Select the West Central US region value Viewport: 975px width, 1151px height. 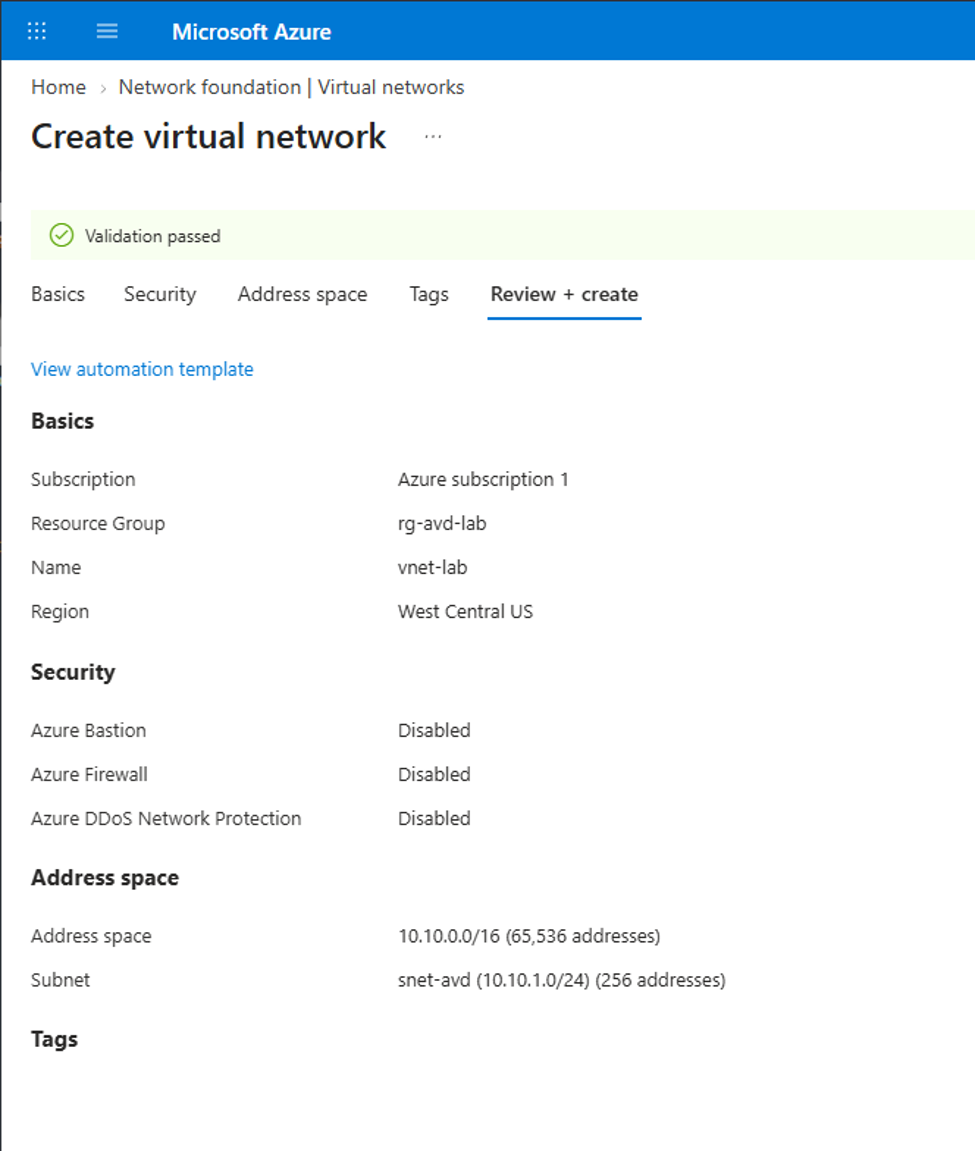pyautogui.click(x=465, y=611)
